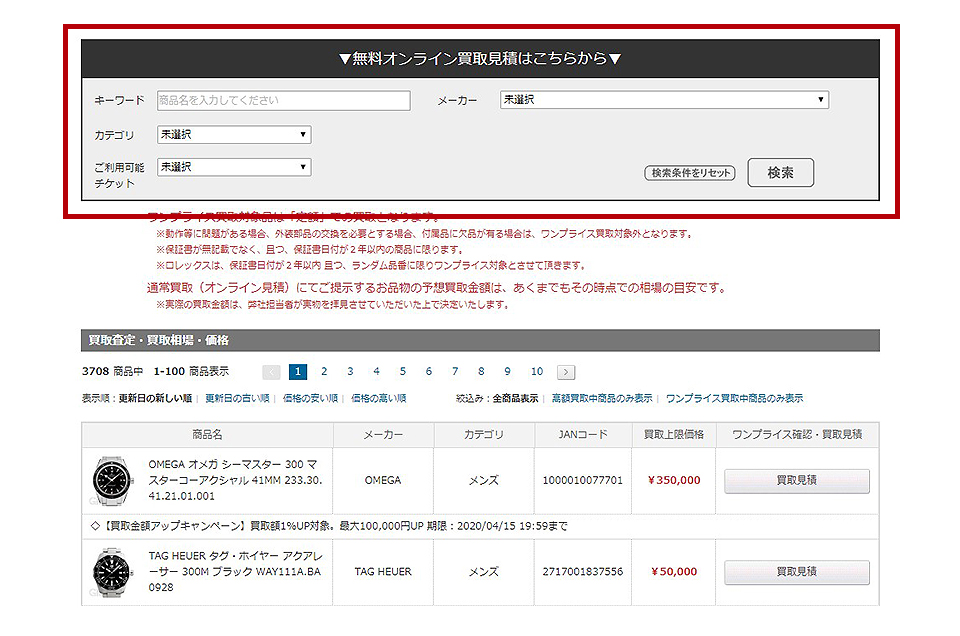Select page 6 in pagination
Image resolution: width=960 pixels, height=636 pixels.
click(x=429, y=372)
